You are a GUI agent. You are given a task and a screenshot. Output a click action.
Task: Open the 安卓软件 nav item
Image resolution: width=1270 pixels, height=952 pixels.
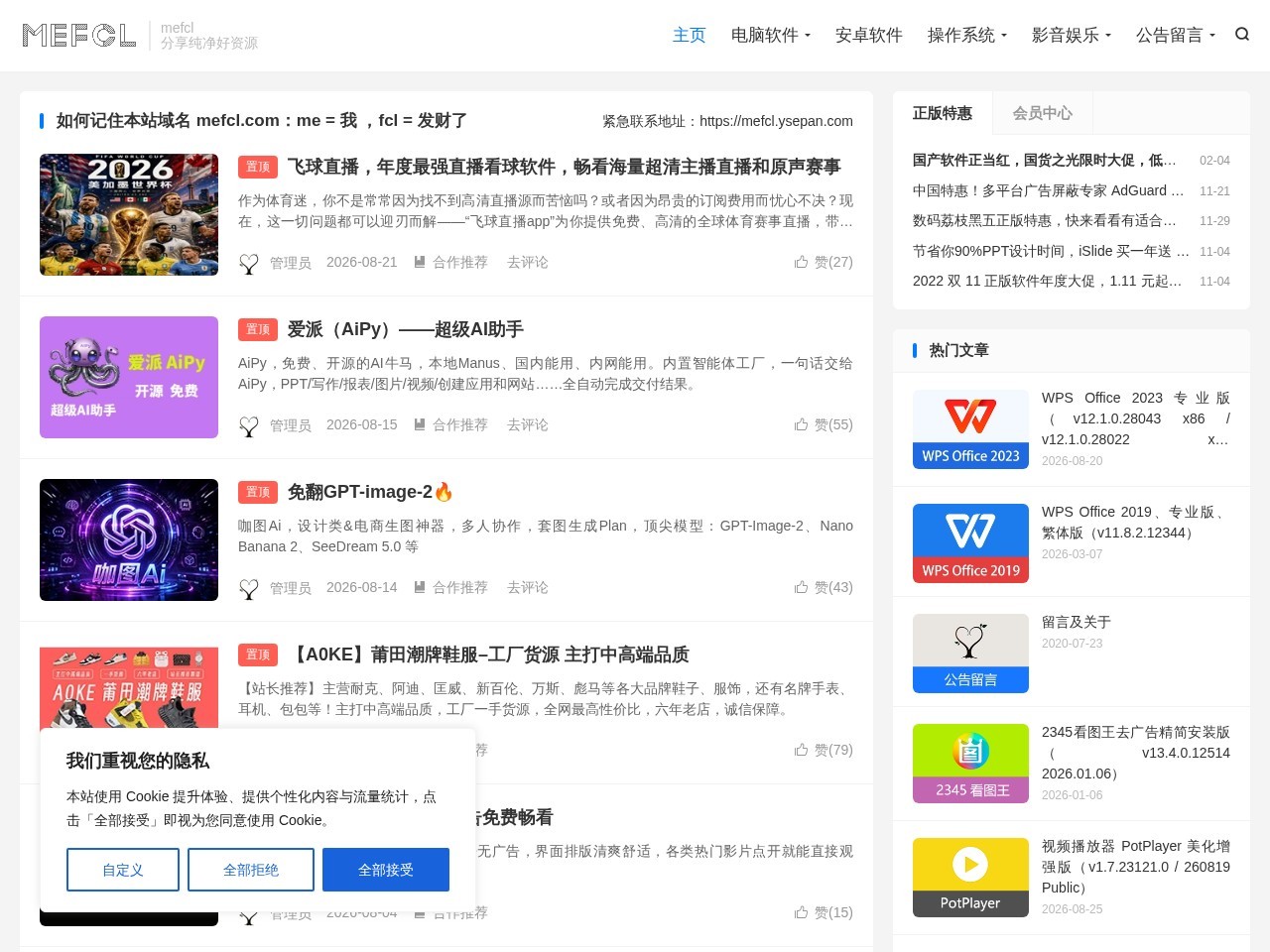click(869, 36)
